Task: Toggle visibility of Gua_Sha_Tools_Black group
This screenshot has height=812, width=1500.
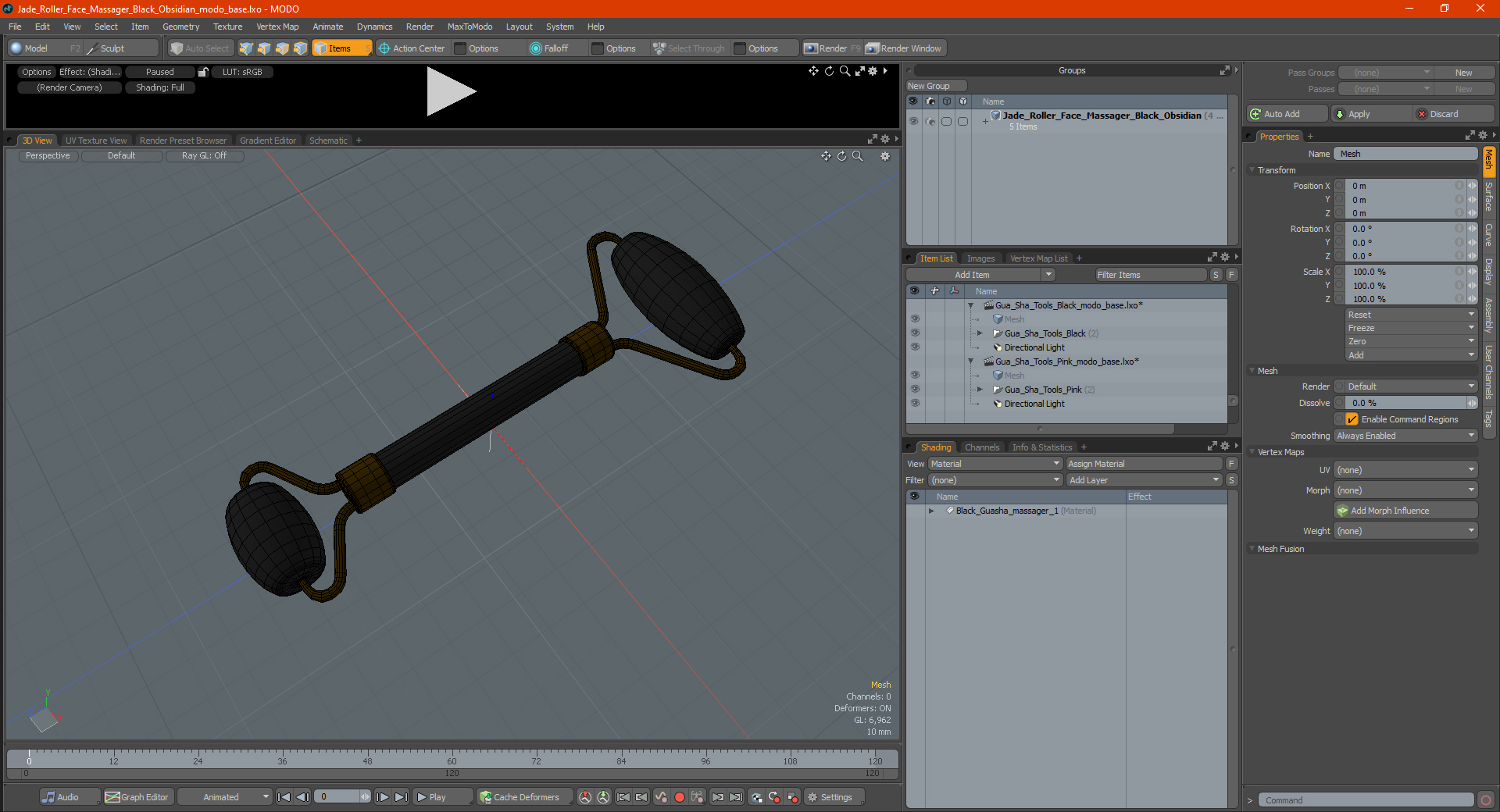Action: pyautogui.click(x=915, y=333)
